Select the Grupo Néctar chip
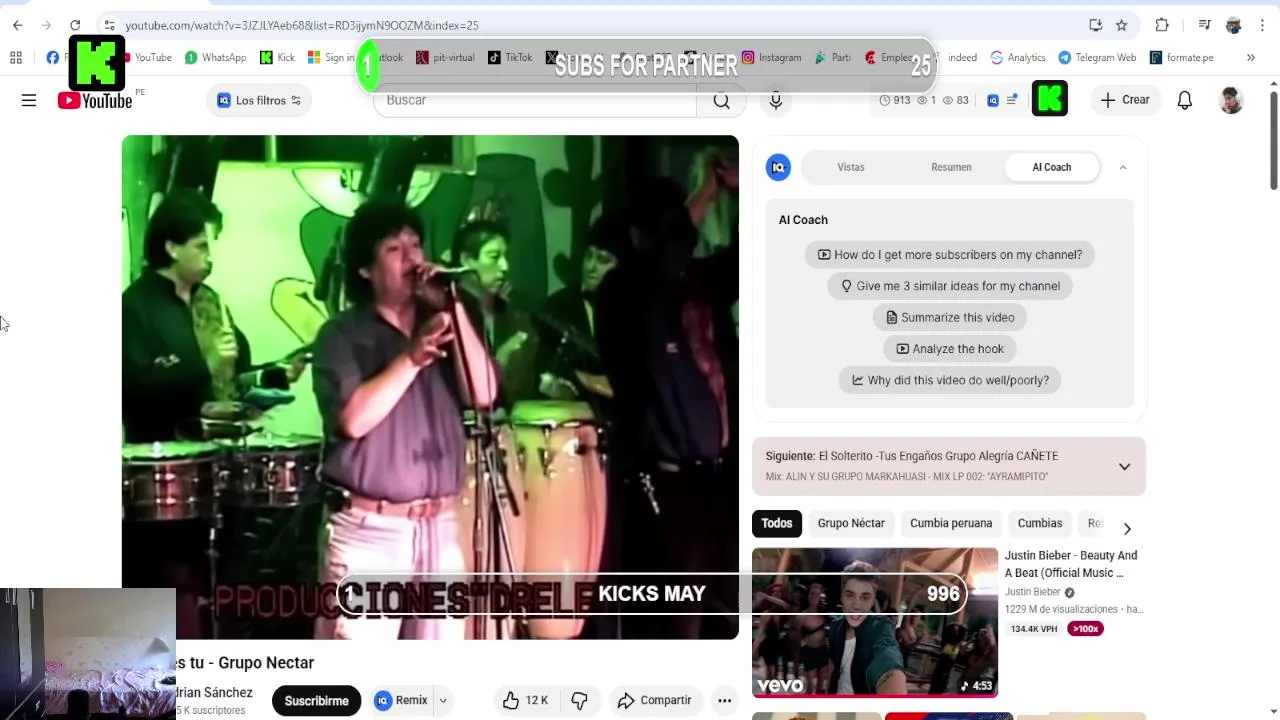1280x720 pixels. click(x=851, y=523)
